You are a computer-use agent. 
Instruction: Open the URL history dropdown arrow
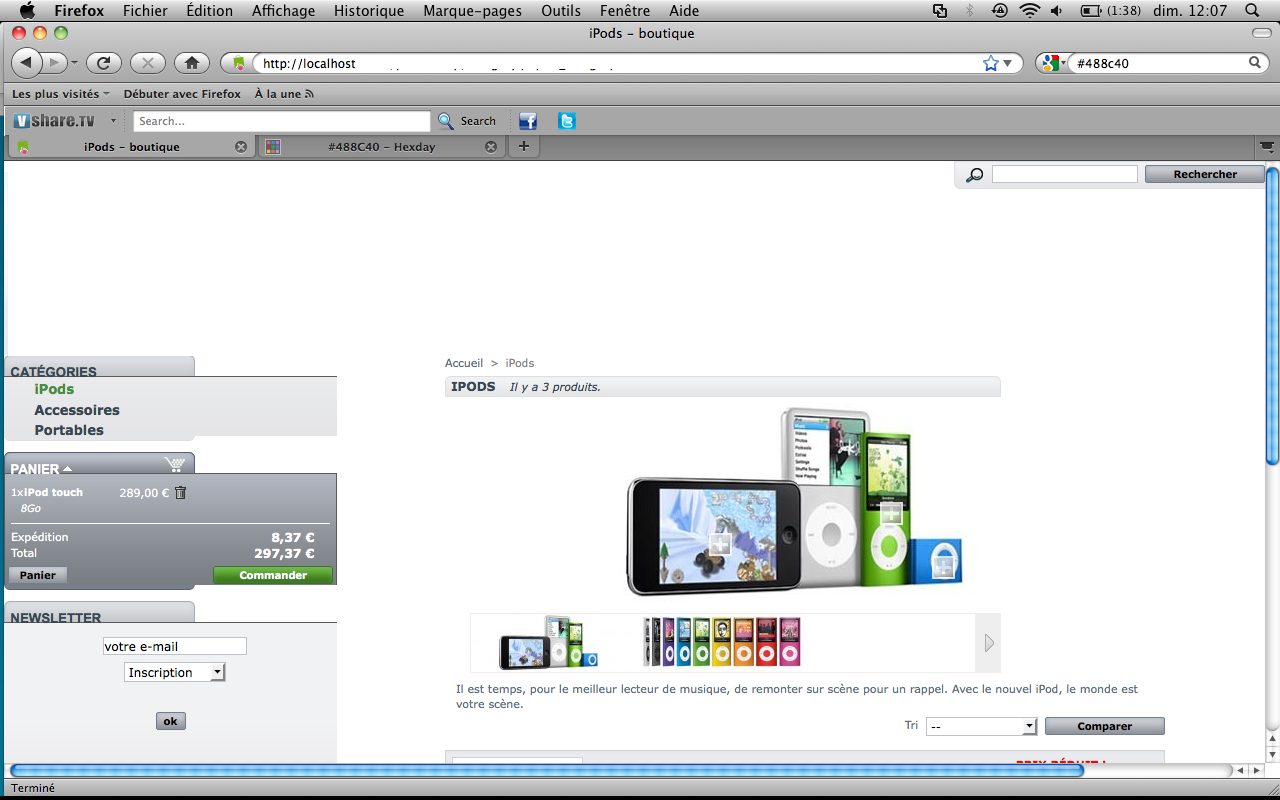click(x=1008, y=63)
